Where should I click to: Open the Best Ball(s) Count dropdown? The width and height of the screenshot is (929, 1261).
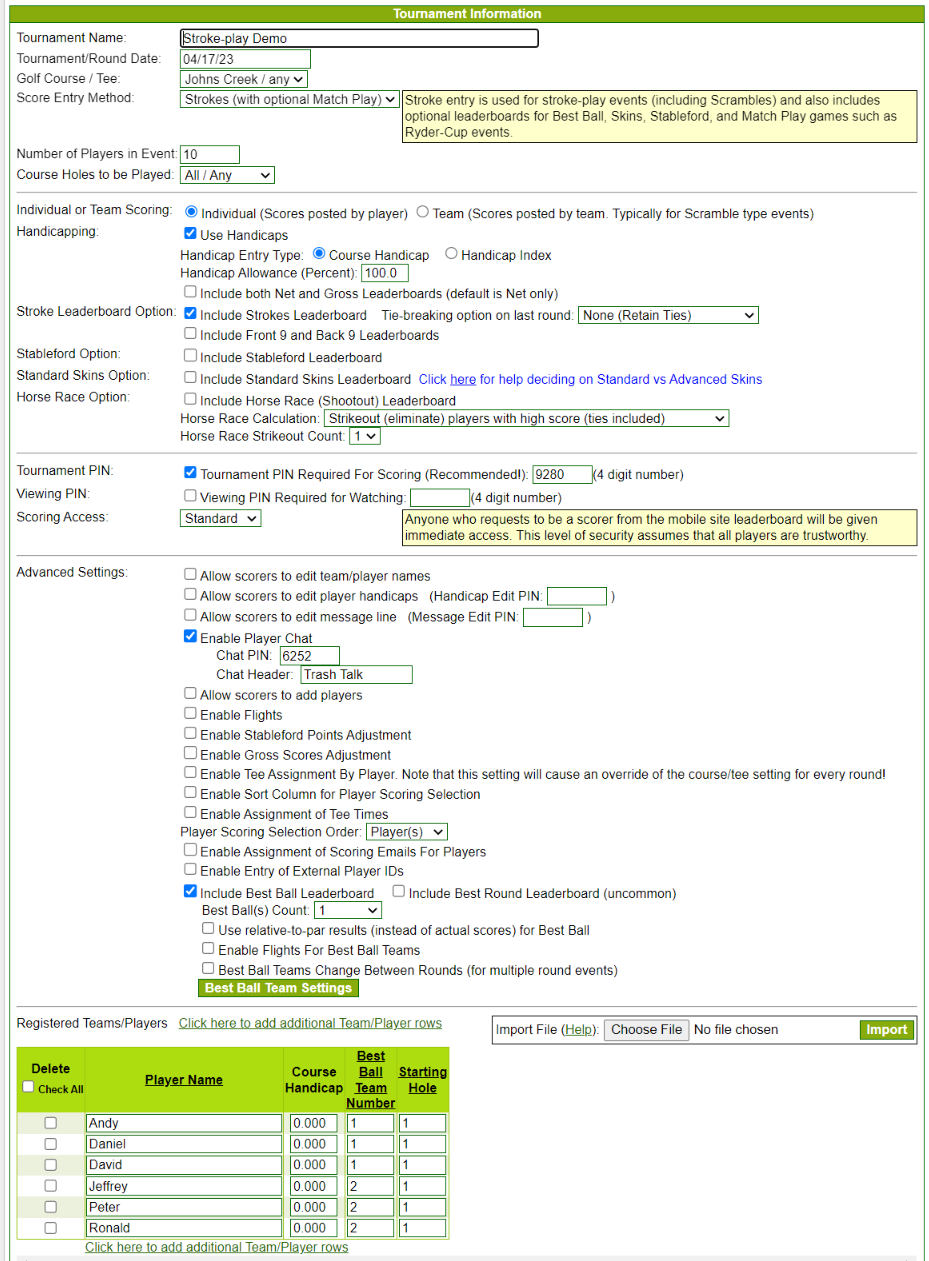click(x=348, y=911)
